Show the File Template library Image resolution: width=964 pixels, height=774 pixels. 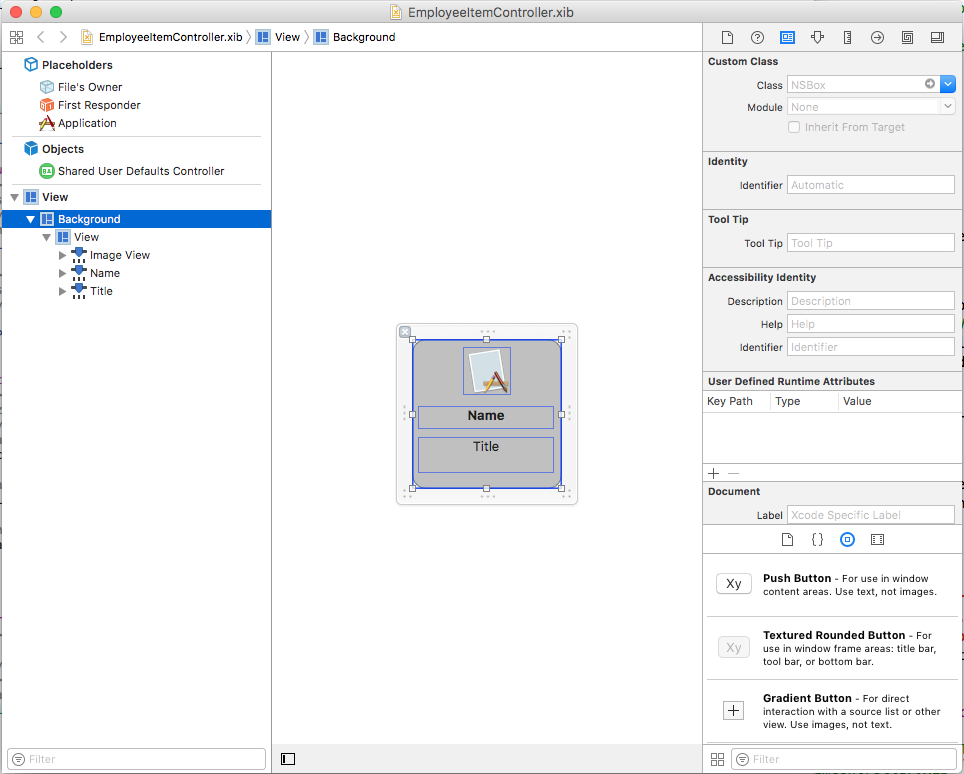coord(787,540)
